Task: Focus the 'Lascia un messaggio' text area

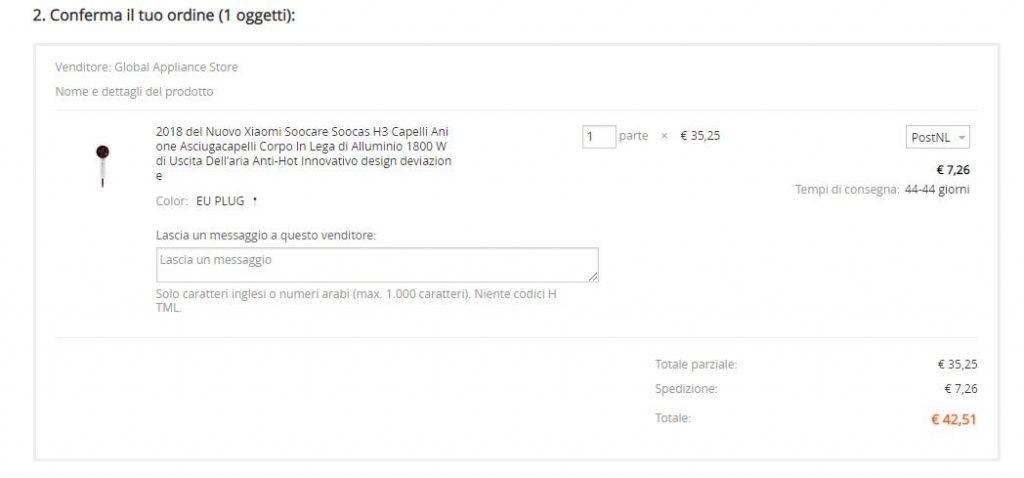Action: (377, 265)
